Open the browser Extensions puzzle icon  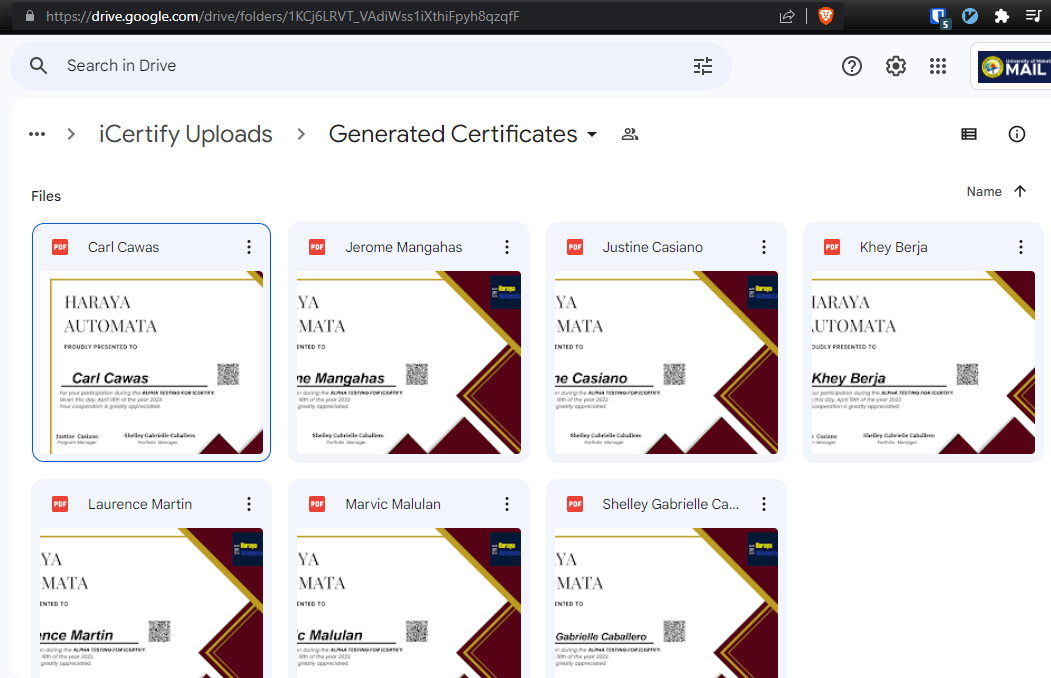[x=1001, y=16]
